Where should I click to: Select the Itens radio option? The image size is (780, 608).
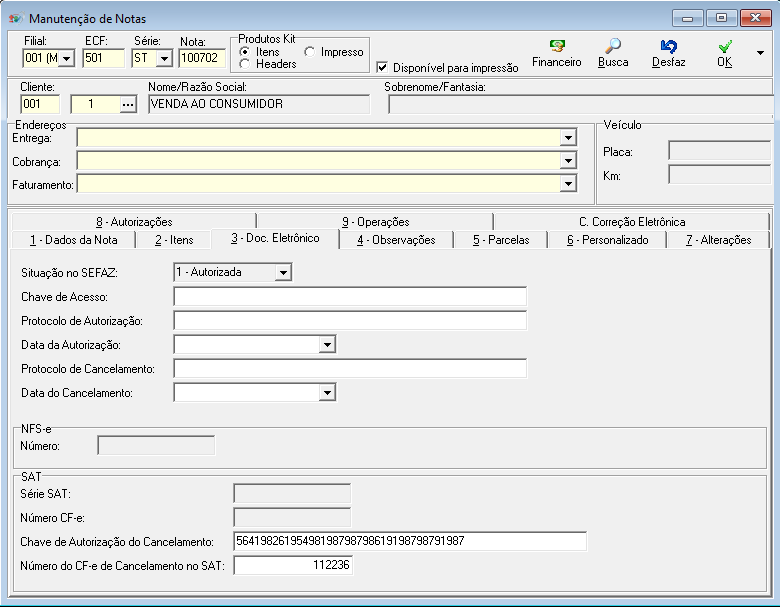(245, 52)
